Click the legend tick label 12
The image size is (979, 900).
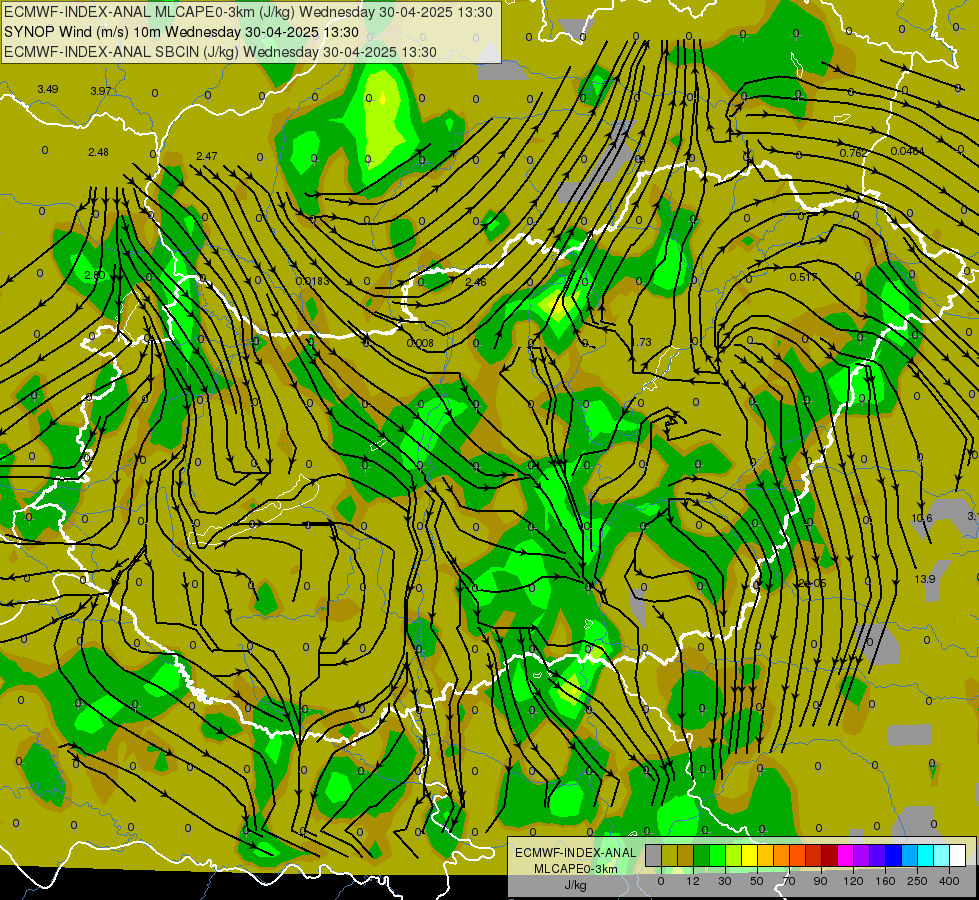click(693, 881)
